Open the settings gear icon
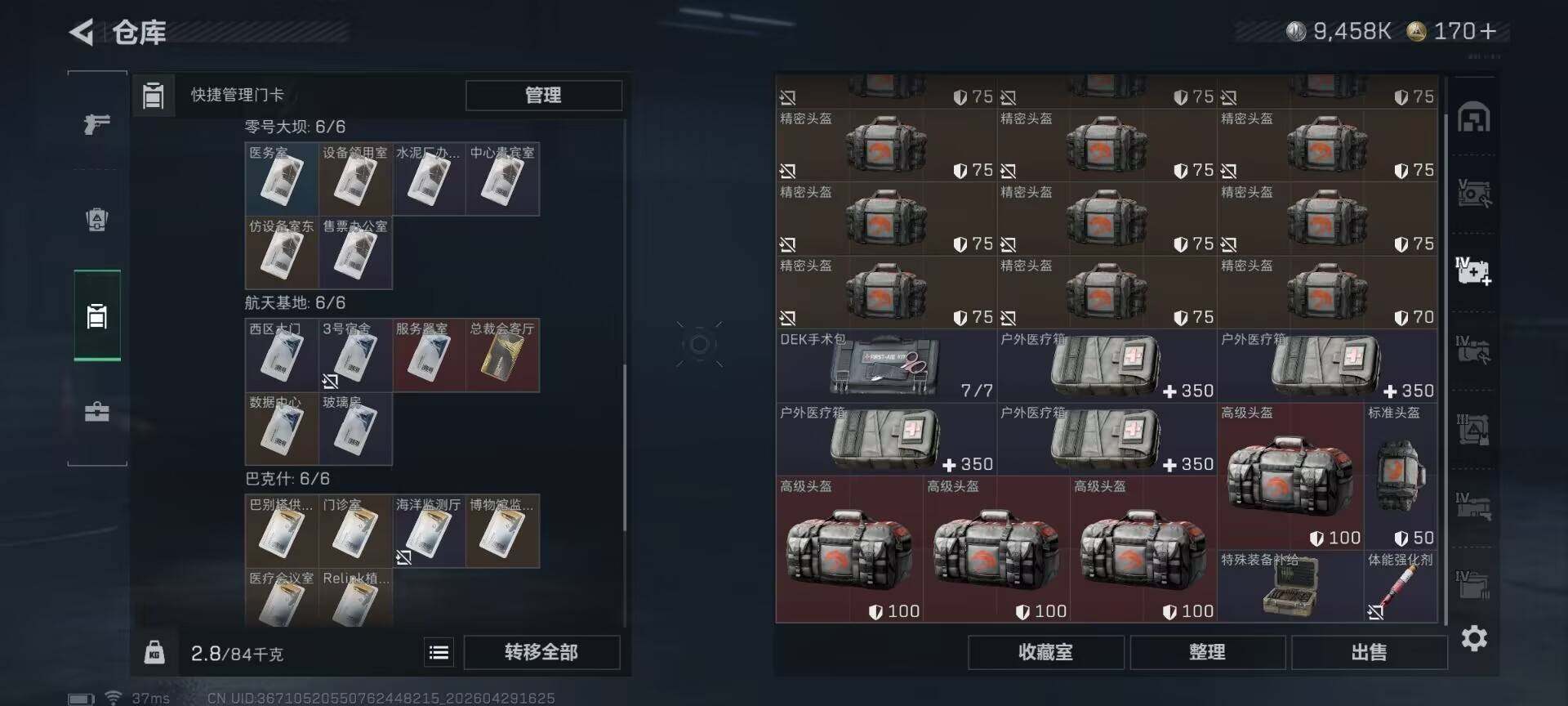This screenshot has height=706, width=1568. (x=1474, y=638)
